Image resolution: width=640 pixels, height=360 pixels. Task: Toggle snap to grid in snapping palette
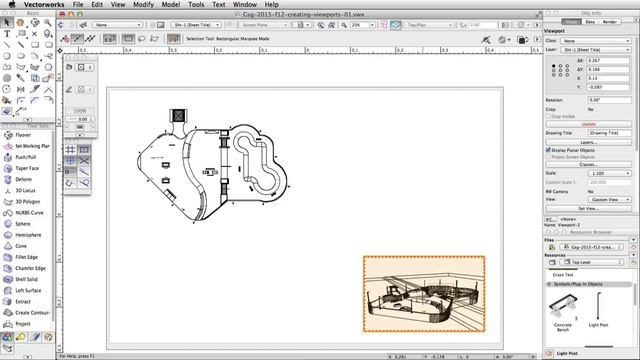pos(70,150)
